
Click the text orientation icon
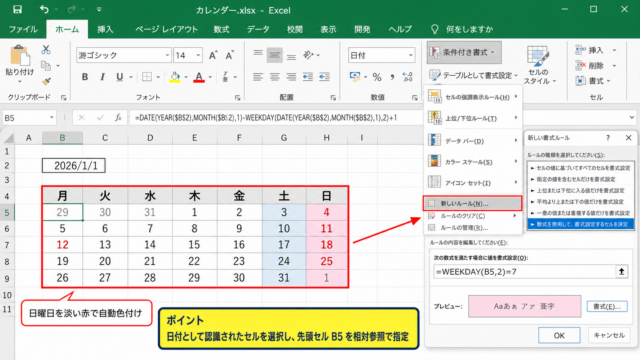pos(309,55)
